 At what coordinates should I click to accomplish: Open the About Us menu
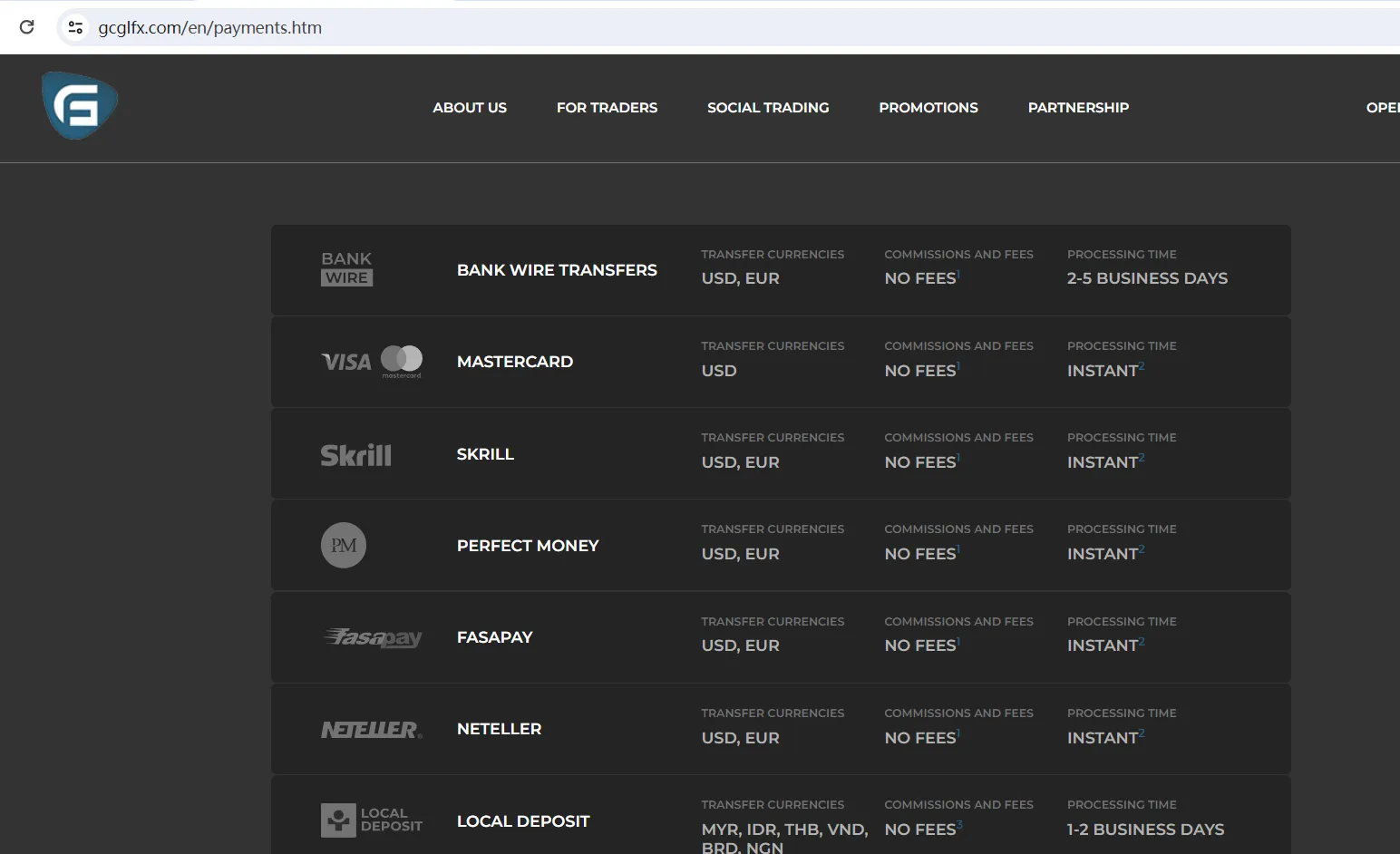[470, 107]
